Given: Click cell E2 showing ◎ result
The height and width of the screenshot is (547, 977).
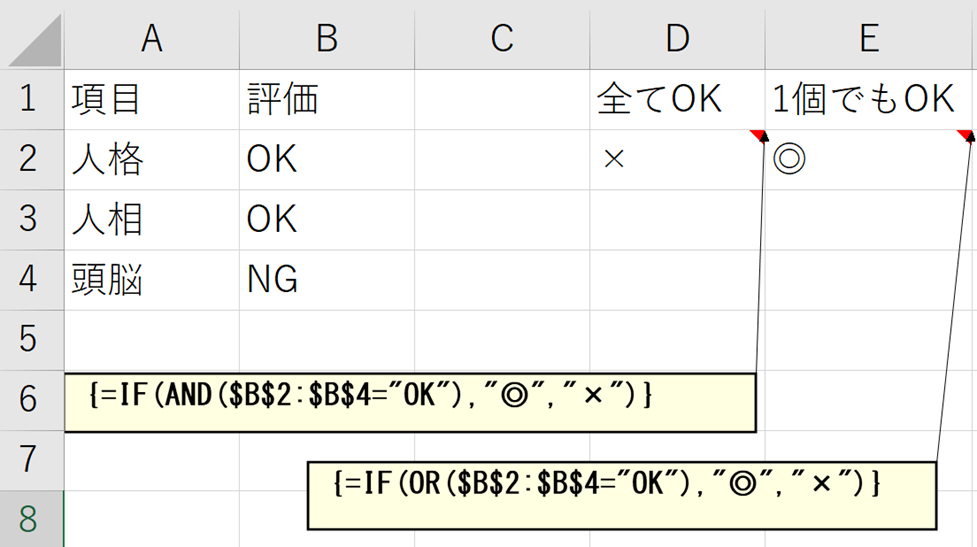Looking at the screenshot, I should [x=868, y=159].
